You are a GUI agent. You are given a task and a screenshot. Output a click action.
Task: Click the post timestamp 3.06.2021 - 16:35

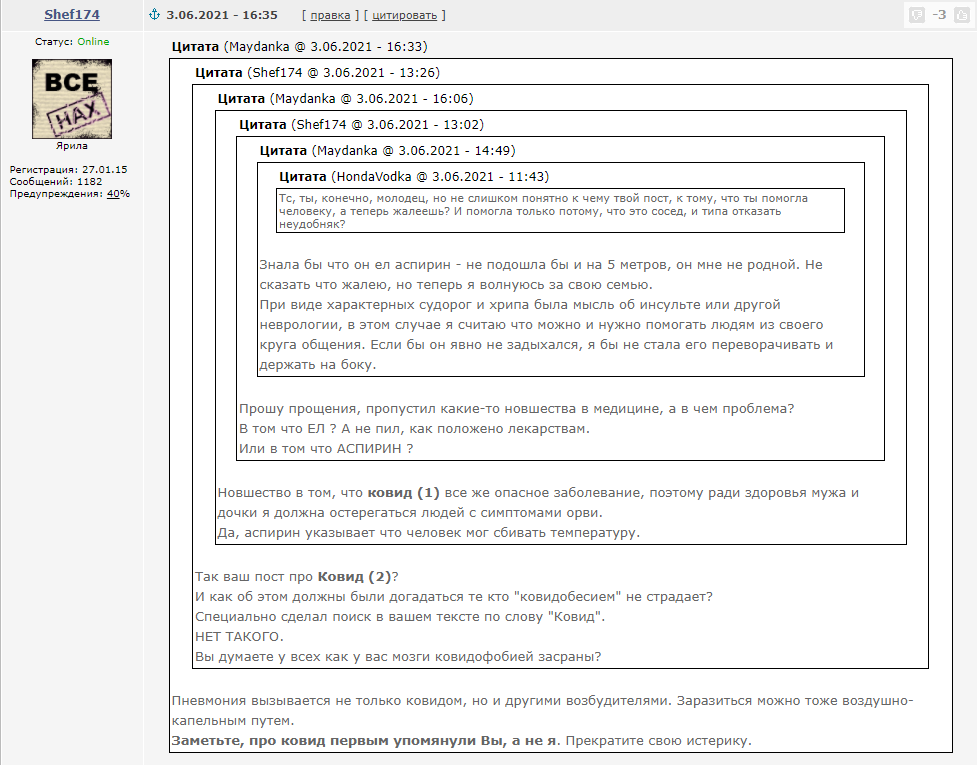222,15
